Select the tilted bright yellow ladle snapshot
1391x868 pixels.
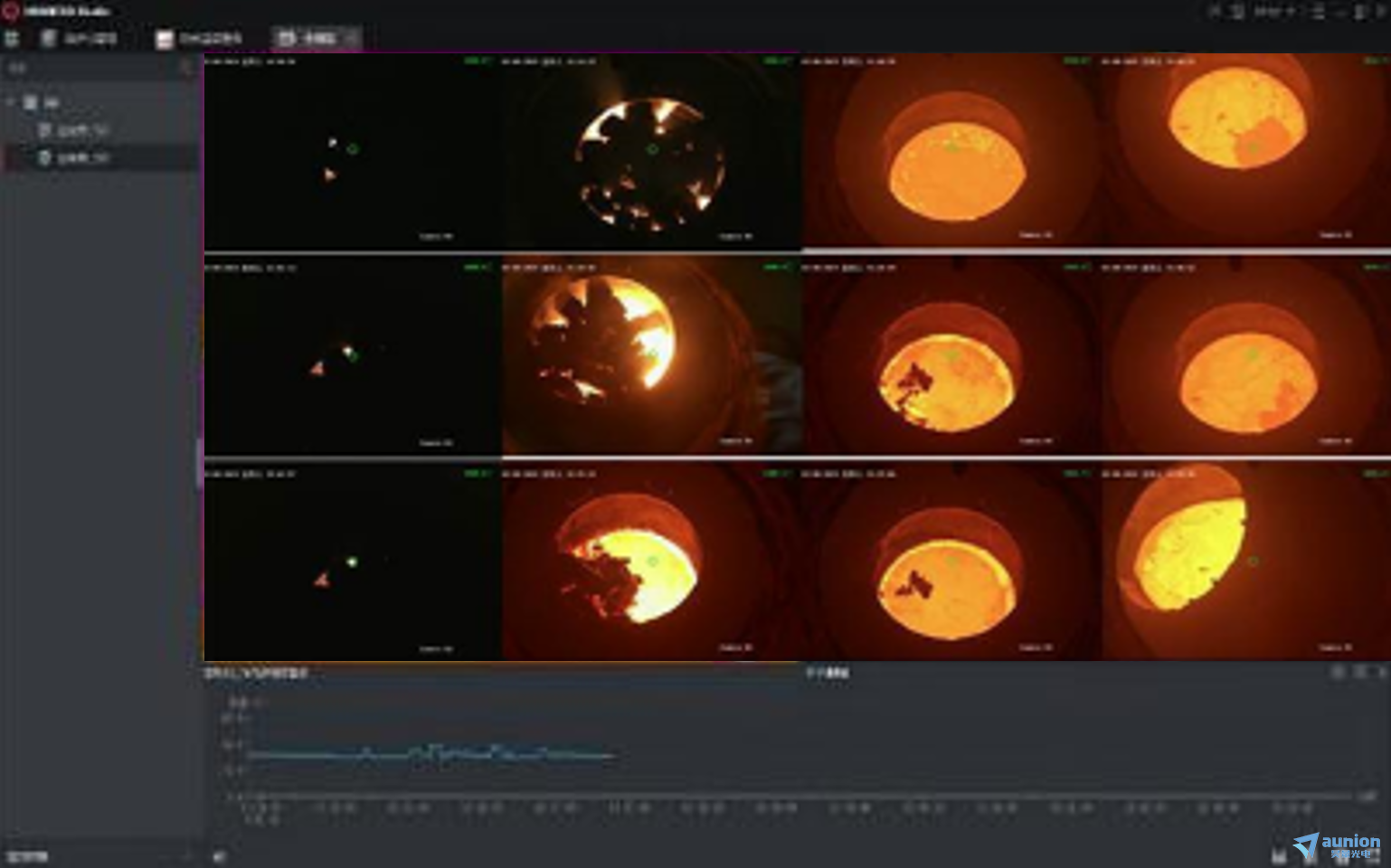(x=1246, y=562)
